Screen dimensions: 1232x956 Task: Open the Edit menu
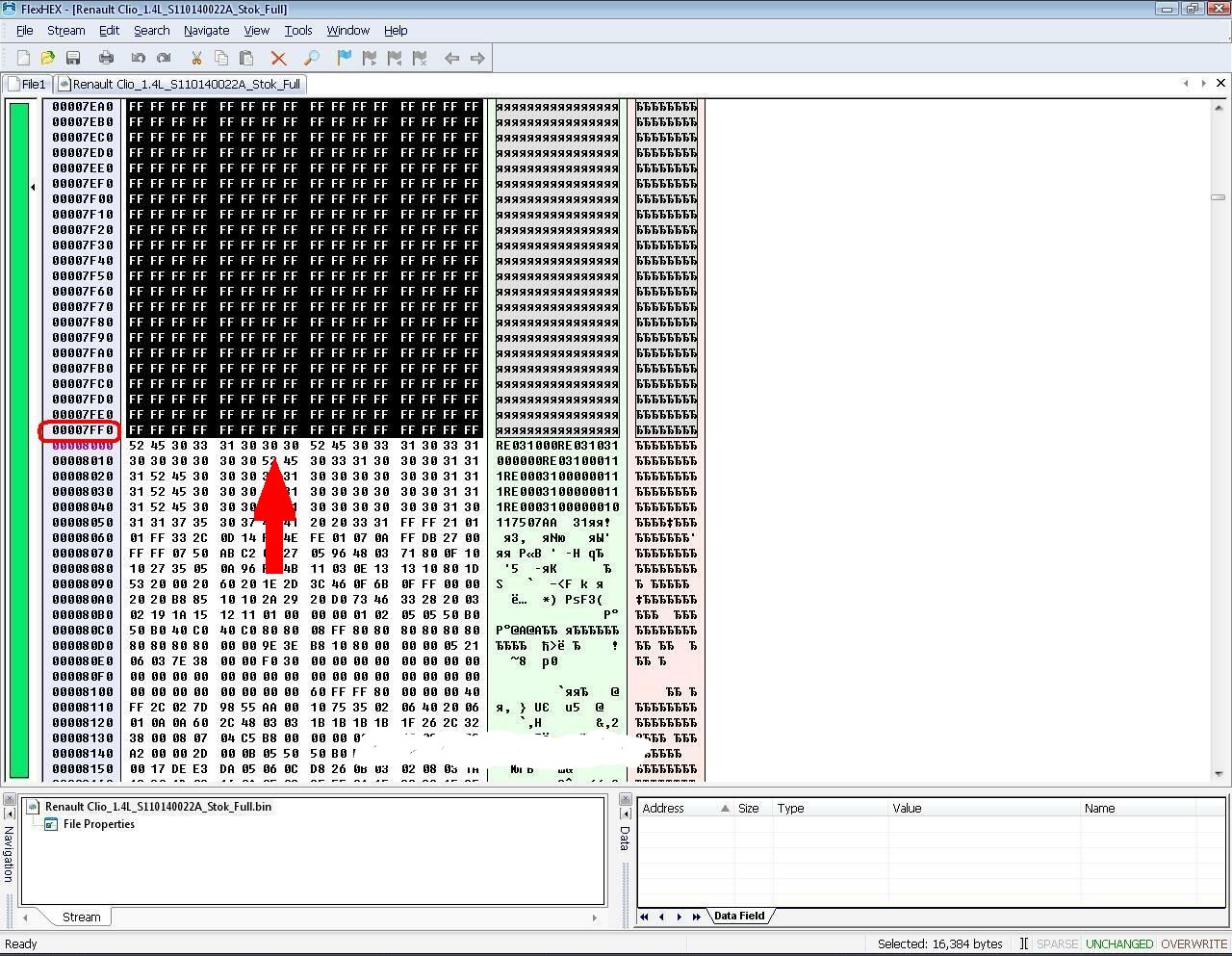pyautogui.click(x=110, y=30)
